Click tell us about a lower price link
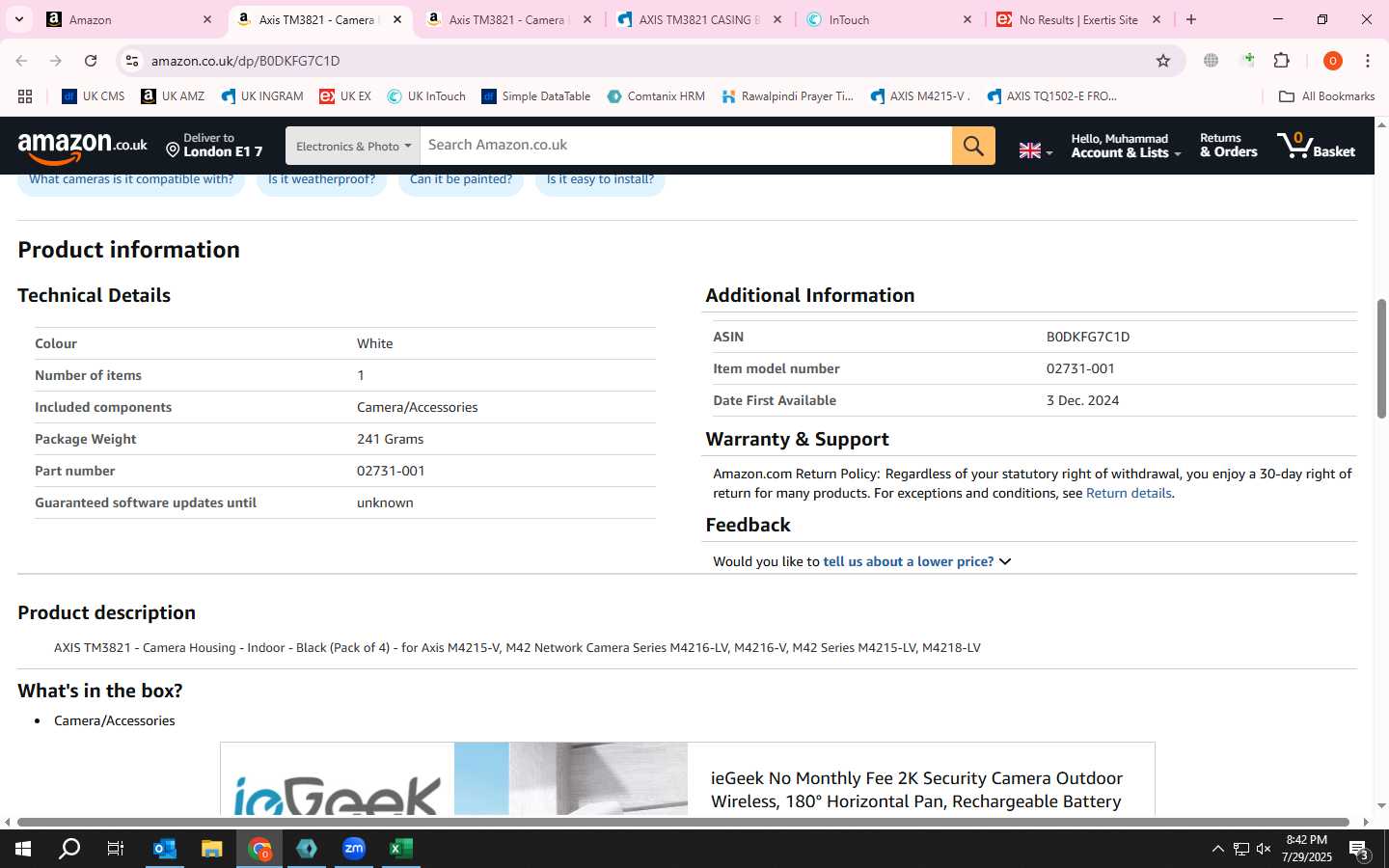Image resolution: width=1389 pixels, height=868 pixels. click(x=908, y=561)
